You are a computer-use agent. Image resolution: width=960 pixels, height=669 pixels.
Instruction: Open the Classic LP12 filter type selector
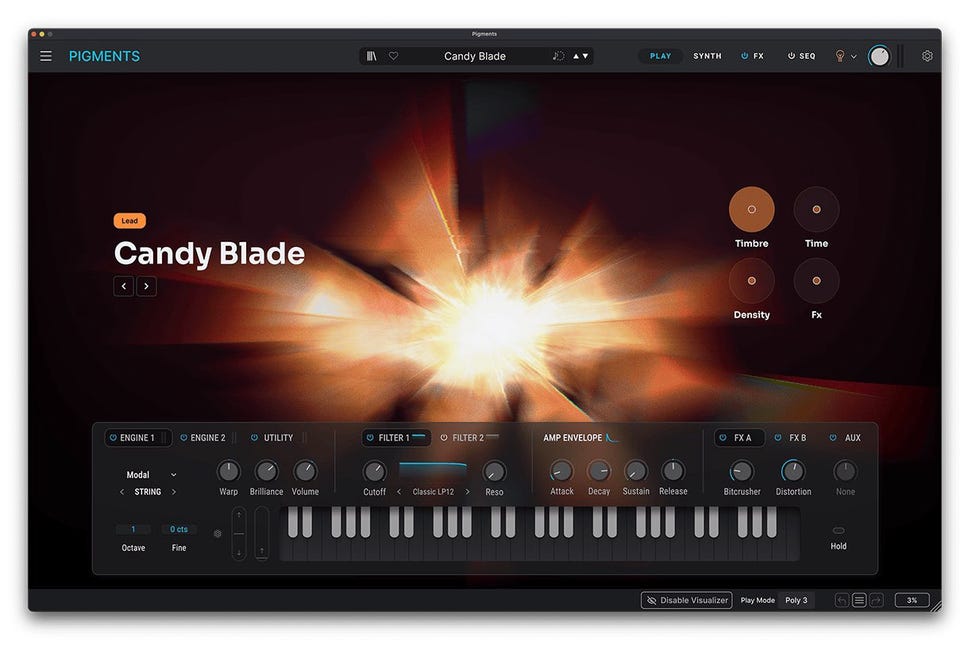(x=433, y=491)
